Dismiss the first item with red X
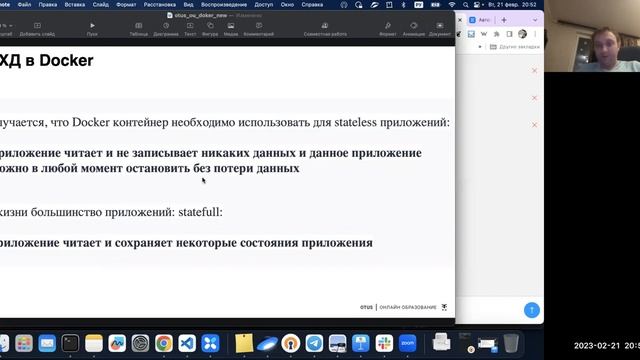Image resolution: width=640 pixels, height=360 pixels. click(x=534, y=71)
